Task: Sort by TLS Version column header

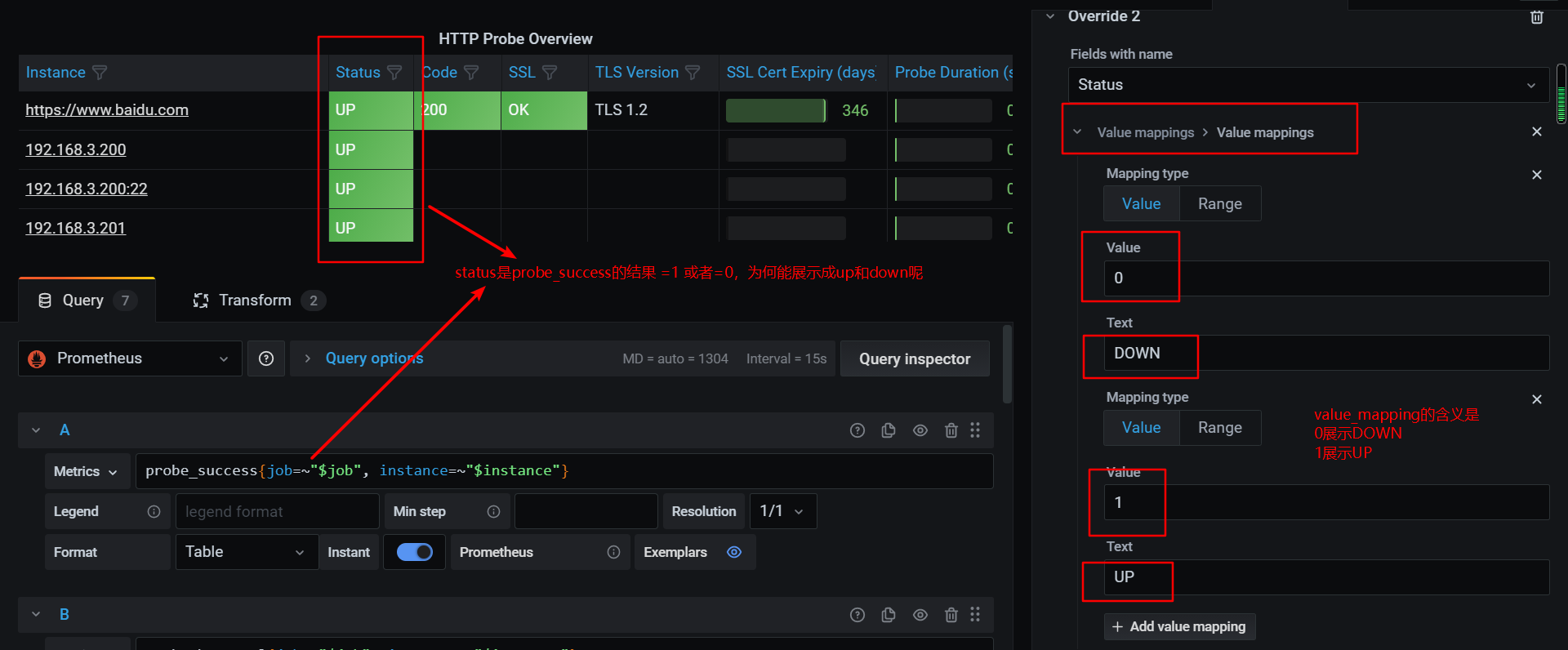Action: point(637,73)
